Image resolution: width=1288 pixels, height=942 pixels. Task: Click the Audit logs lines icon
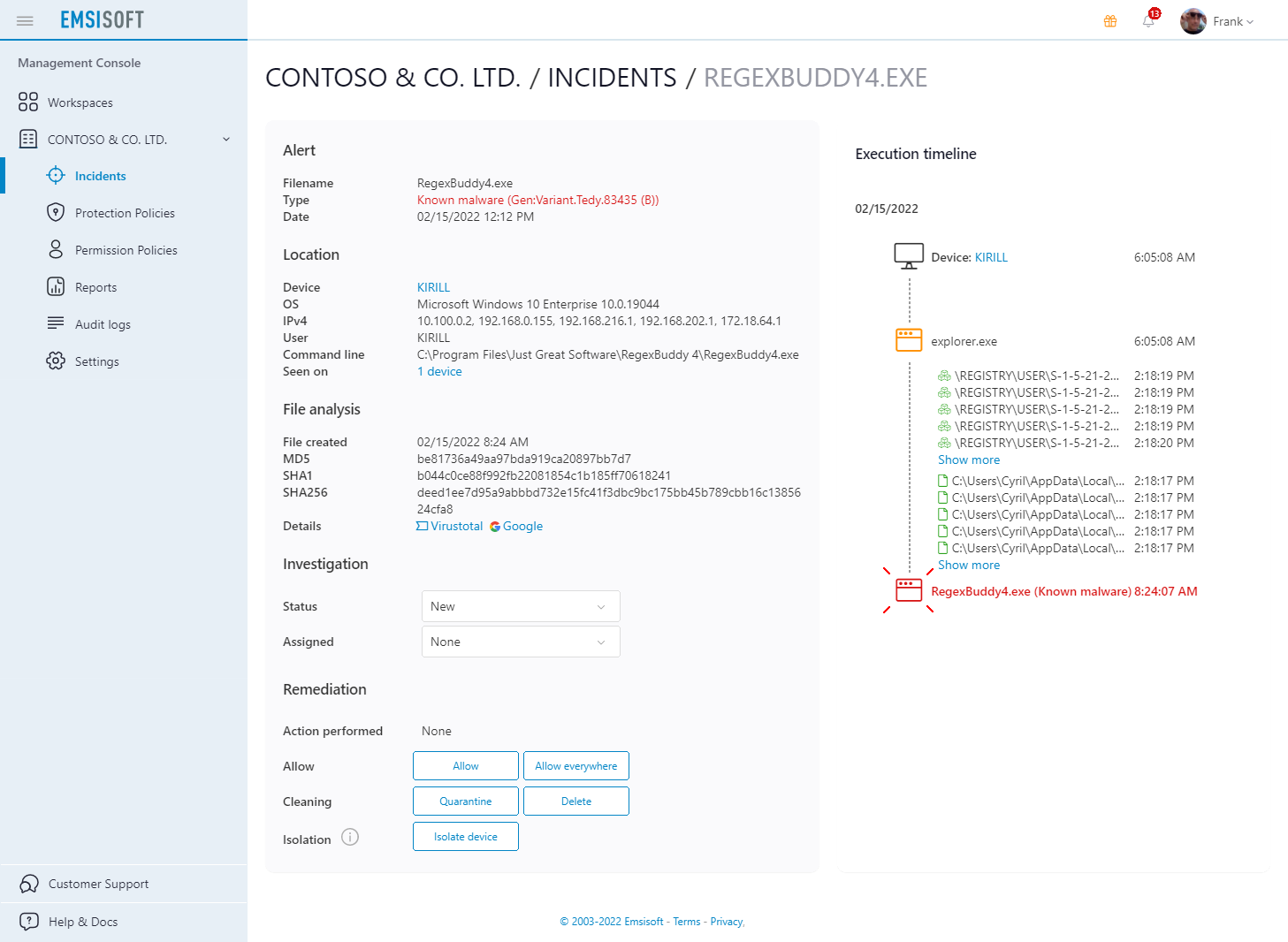coord(56,323)
